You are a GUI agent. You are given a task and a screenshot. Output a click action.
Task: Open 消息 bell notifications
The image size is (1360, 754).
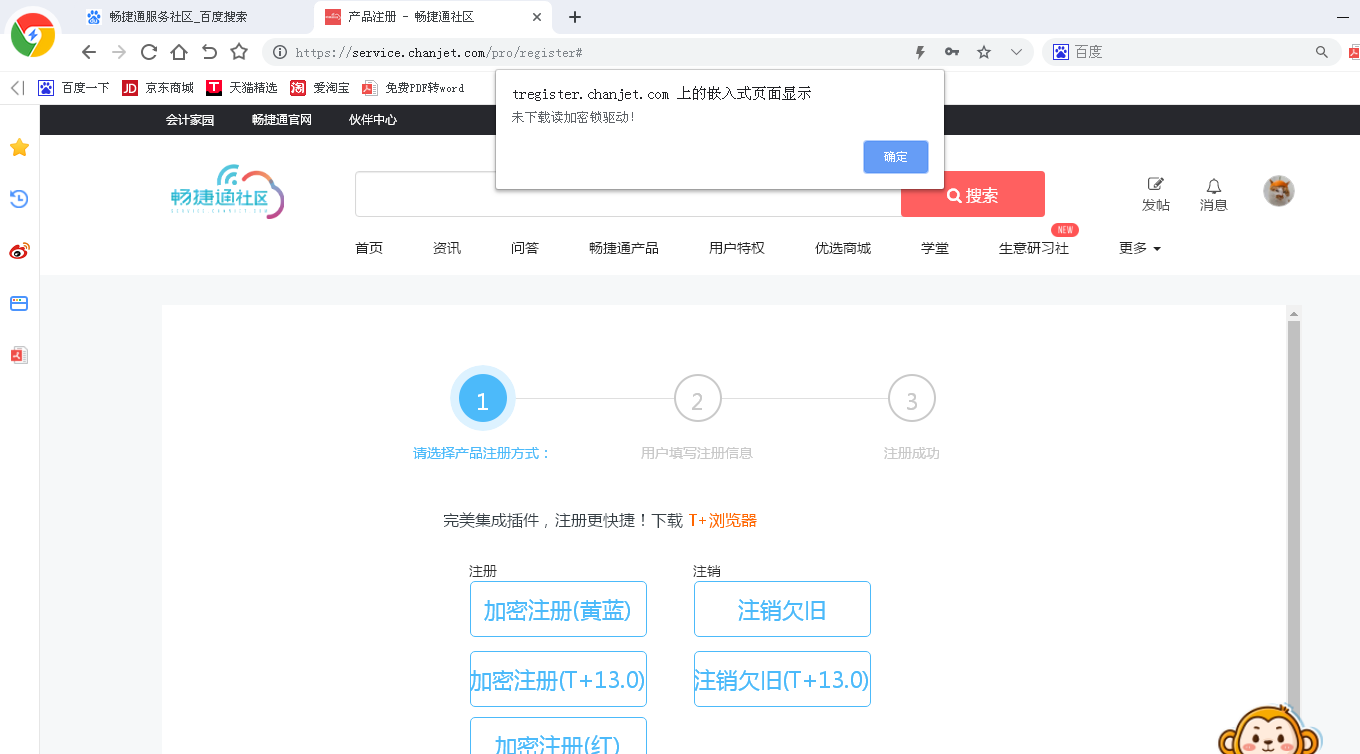[1214, 194]
